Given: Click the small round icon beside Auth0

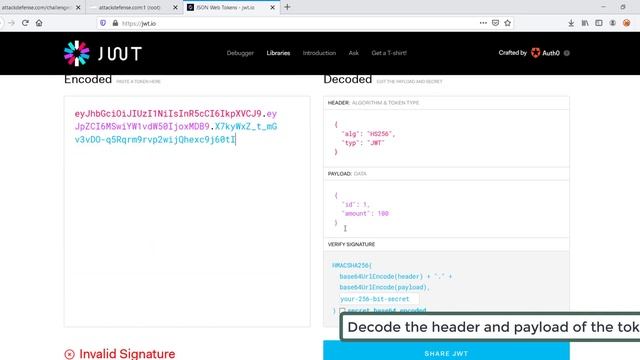Looking at the screenshot, I should coord(567,53).
